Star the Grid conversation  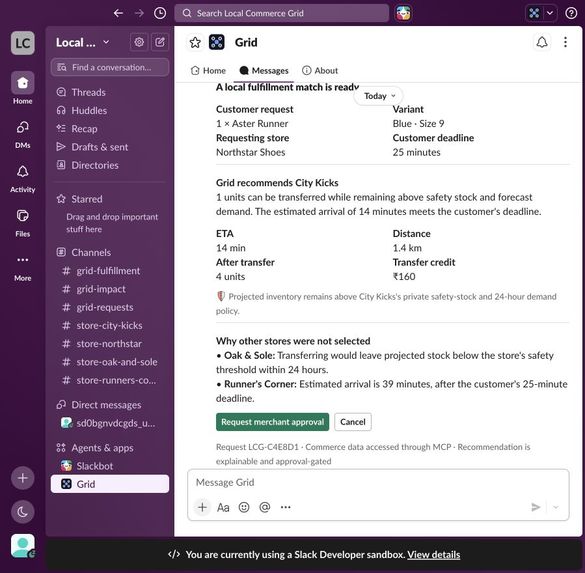click(195, 42)
